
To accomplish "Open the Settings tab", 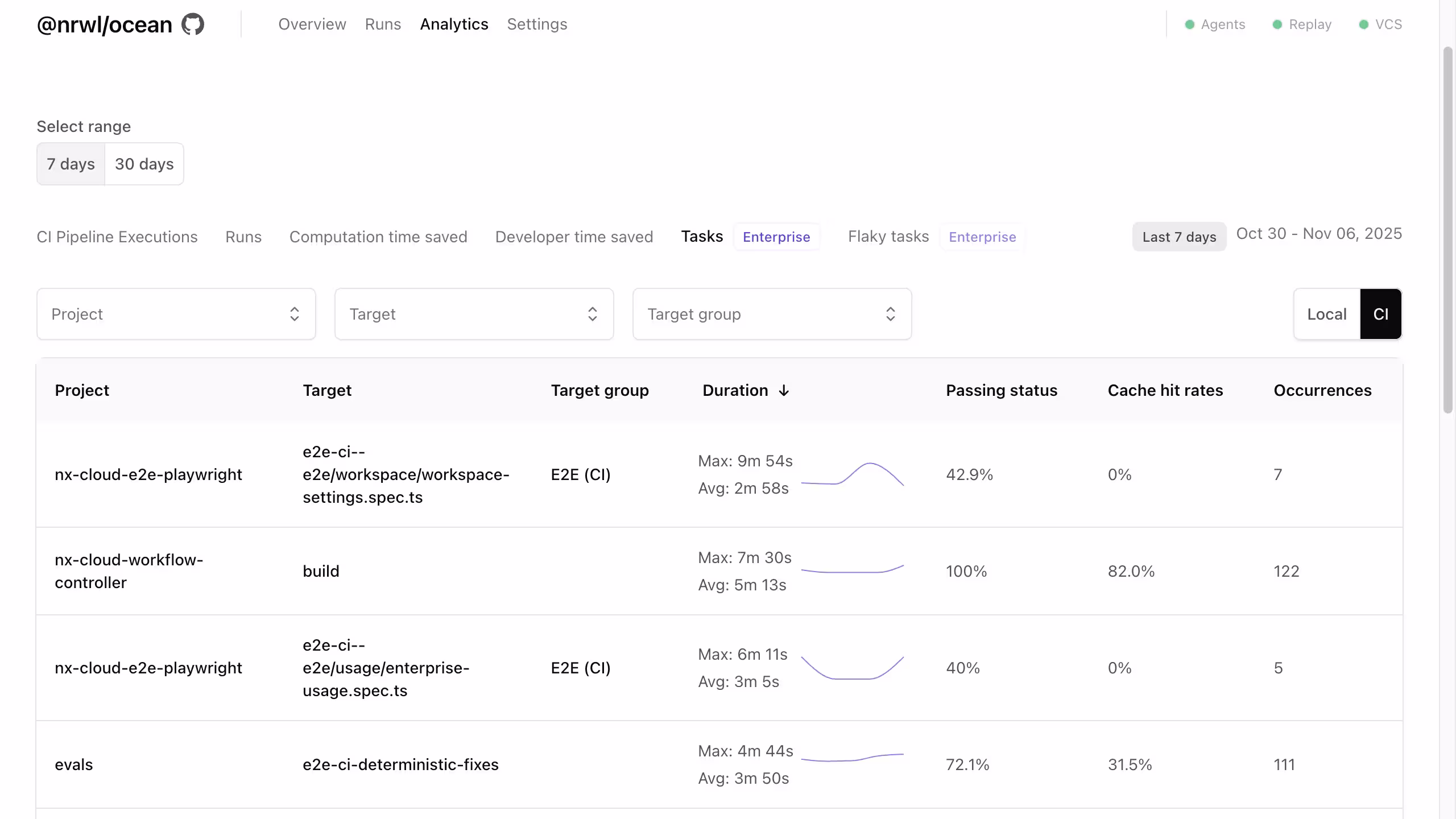I will click(x=536, y=24).
